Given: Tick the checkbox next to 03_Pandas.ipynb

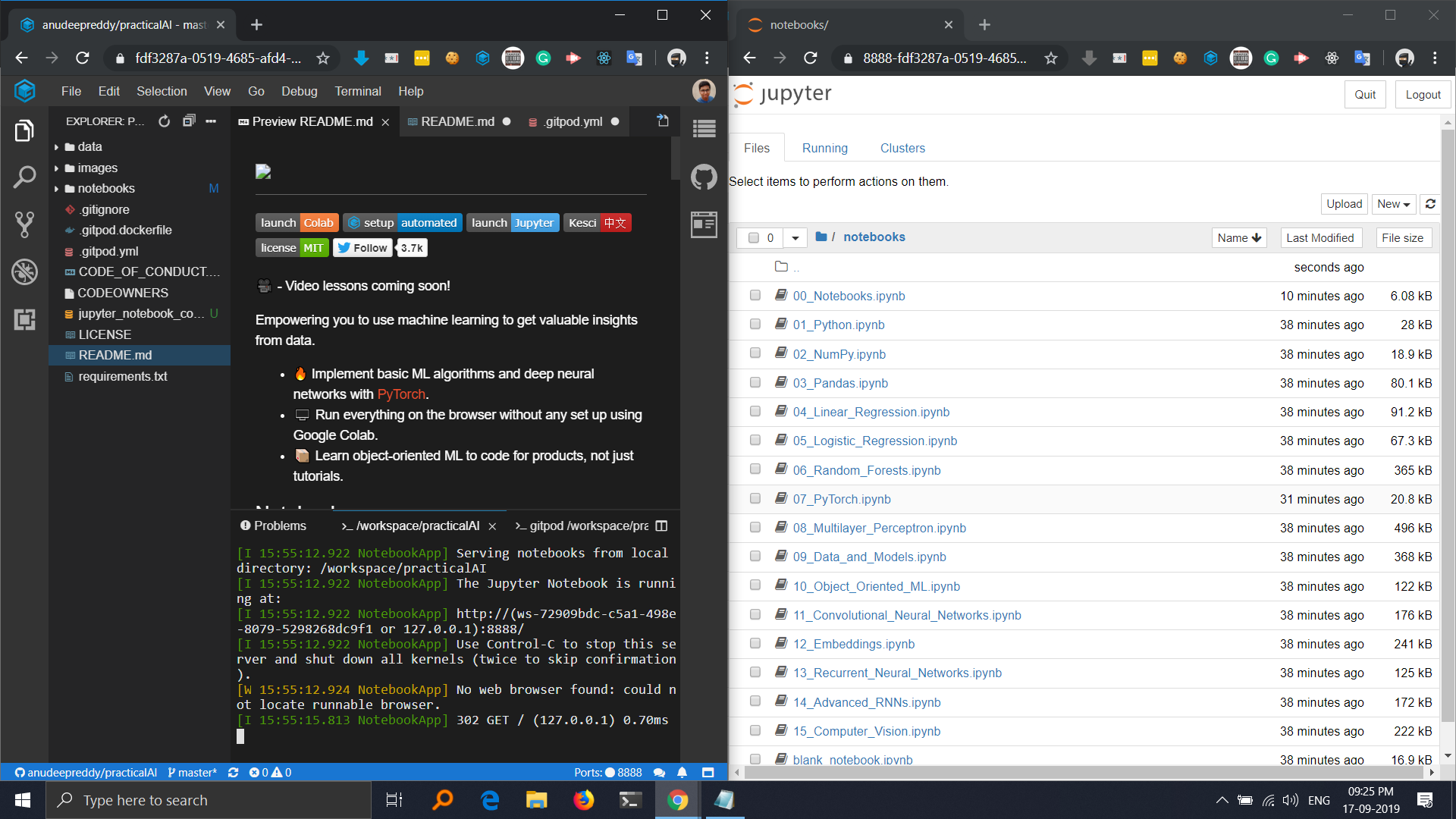Looking at the screenshot, I should [x=755, y=382].
